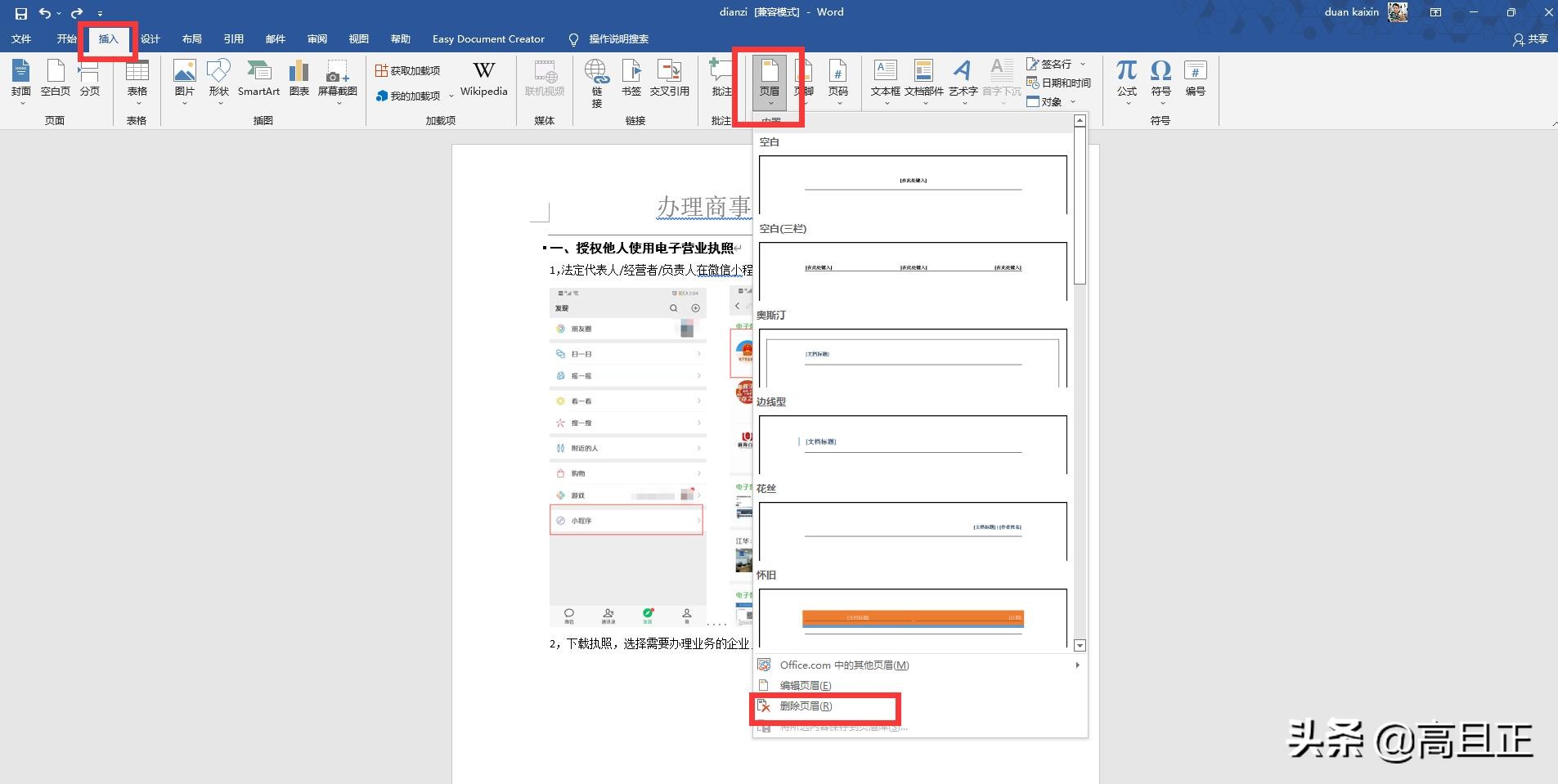Viewport: 1558px width, 784px height.
Task: Save the document with the save icon
Action: [x=21, y=13]
